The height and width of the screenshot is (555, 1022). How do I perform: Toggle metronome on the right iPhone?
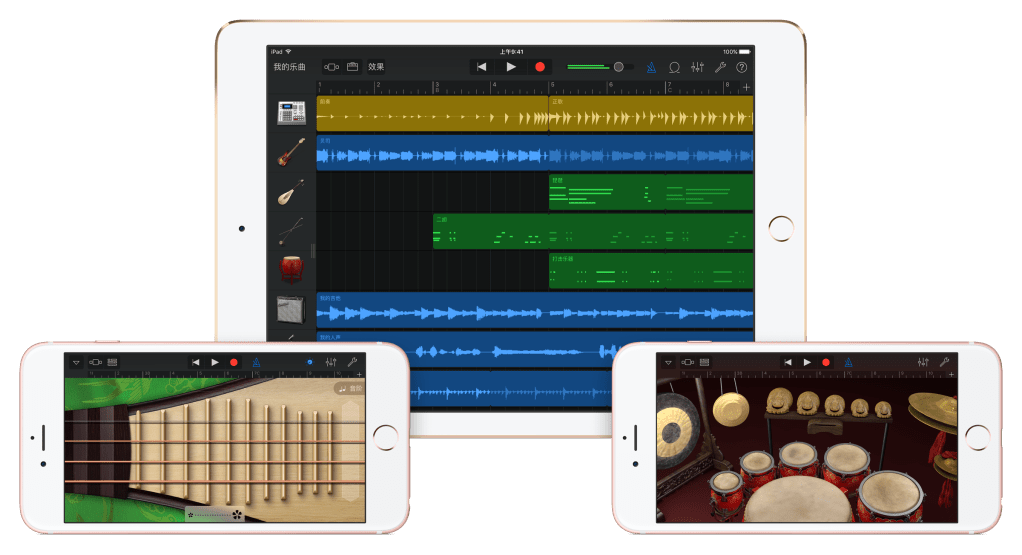pos(849,362)
